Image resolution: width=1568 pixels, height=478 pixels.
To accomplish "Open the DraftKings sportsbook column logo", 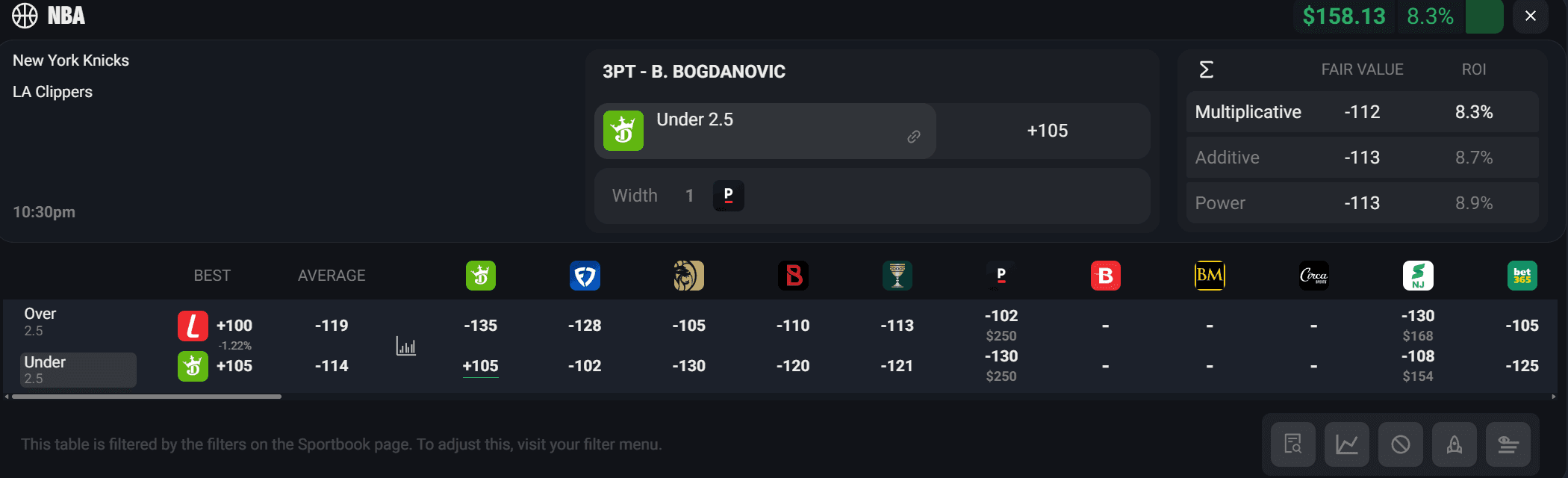I will click(x=480, y=276).
